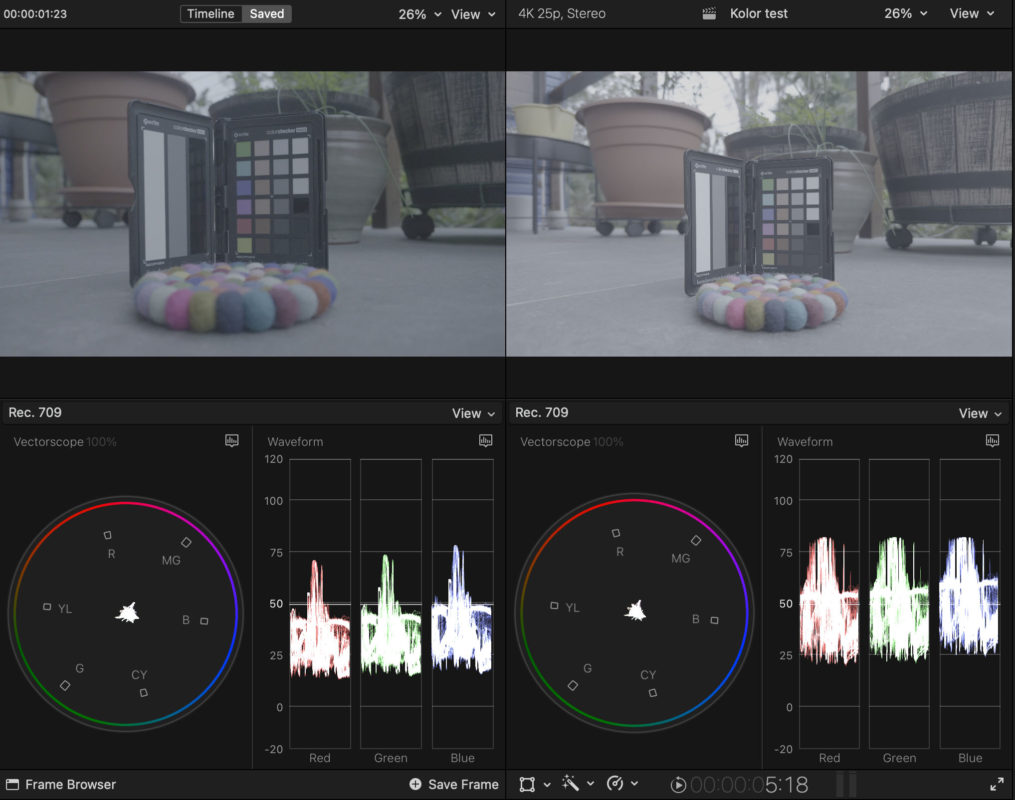Click left Rec. 709 label
Image resolution: width=1015 pixels, height=800 pixels.
35,413
